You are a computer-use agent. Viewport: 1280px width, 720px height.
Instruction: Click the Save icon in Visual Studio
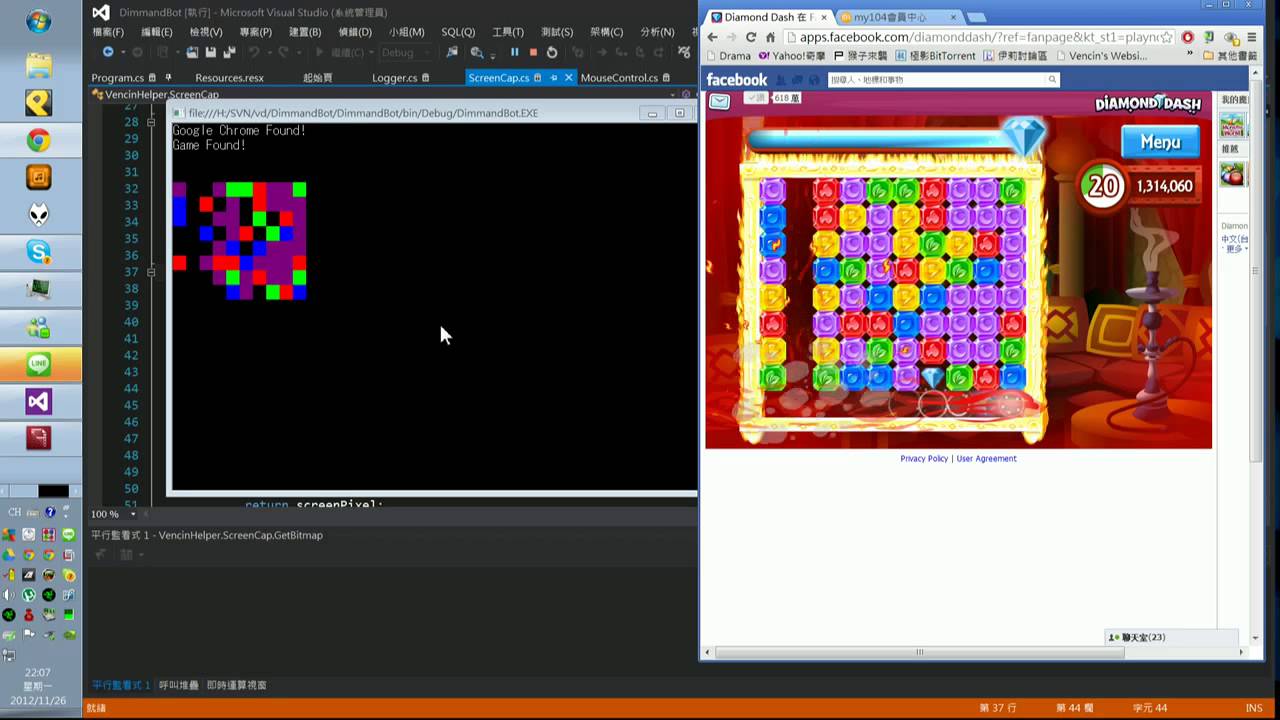pos(211,52)
